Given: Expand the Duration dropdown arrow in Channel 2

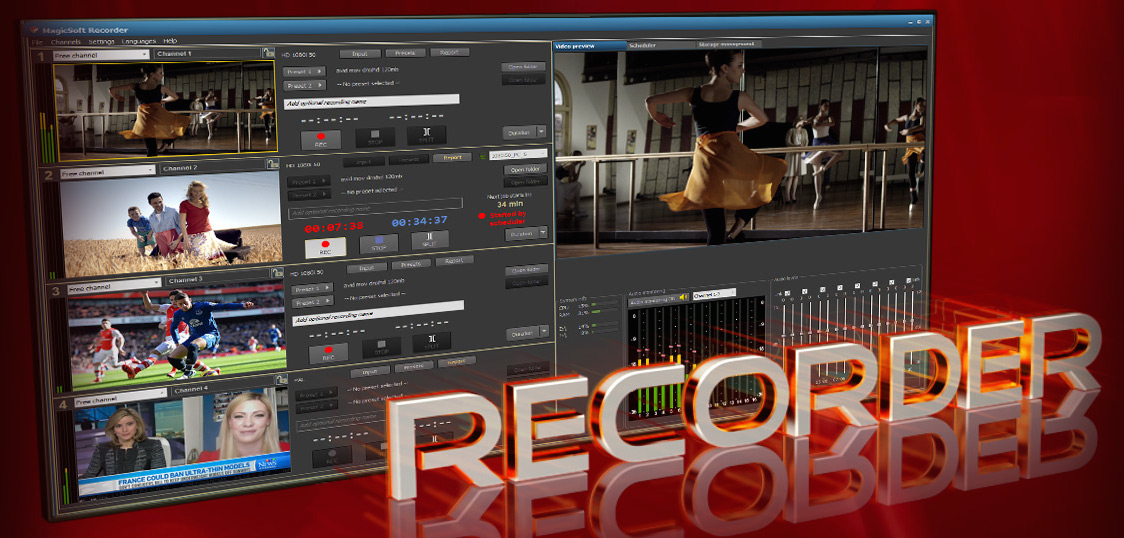Looking at the screenshot, I should point(543,232).
